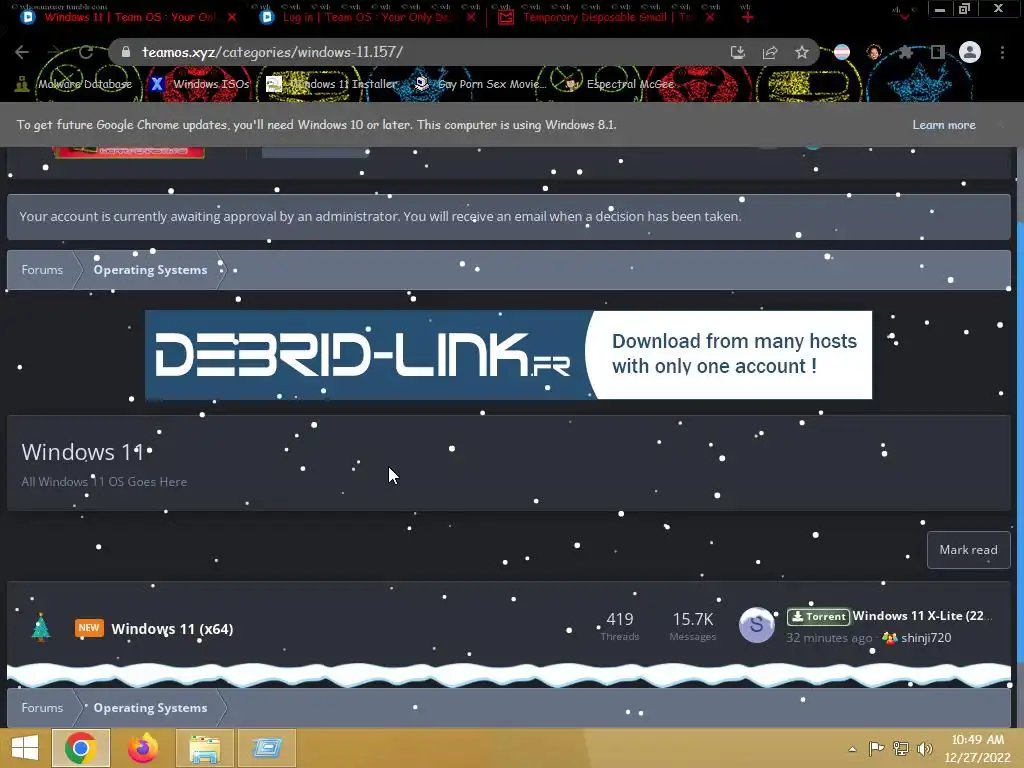Open network status tray icon
Screen dimensions: 1024x768
coord(901,748)
